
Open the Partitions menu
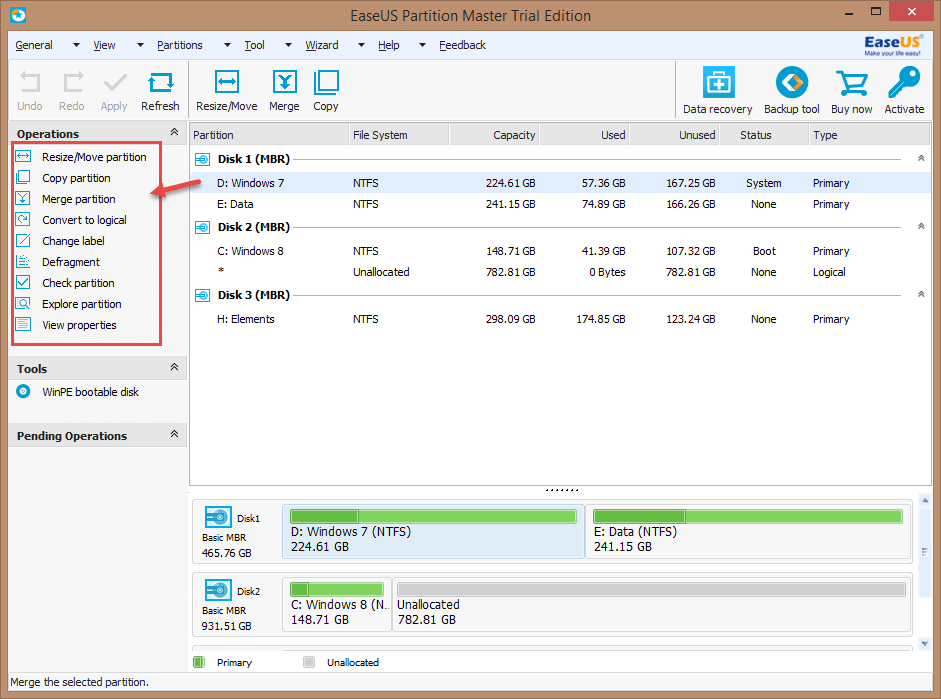coord(179,45)
